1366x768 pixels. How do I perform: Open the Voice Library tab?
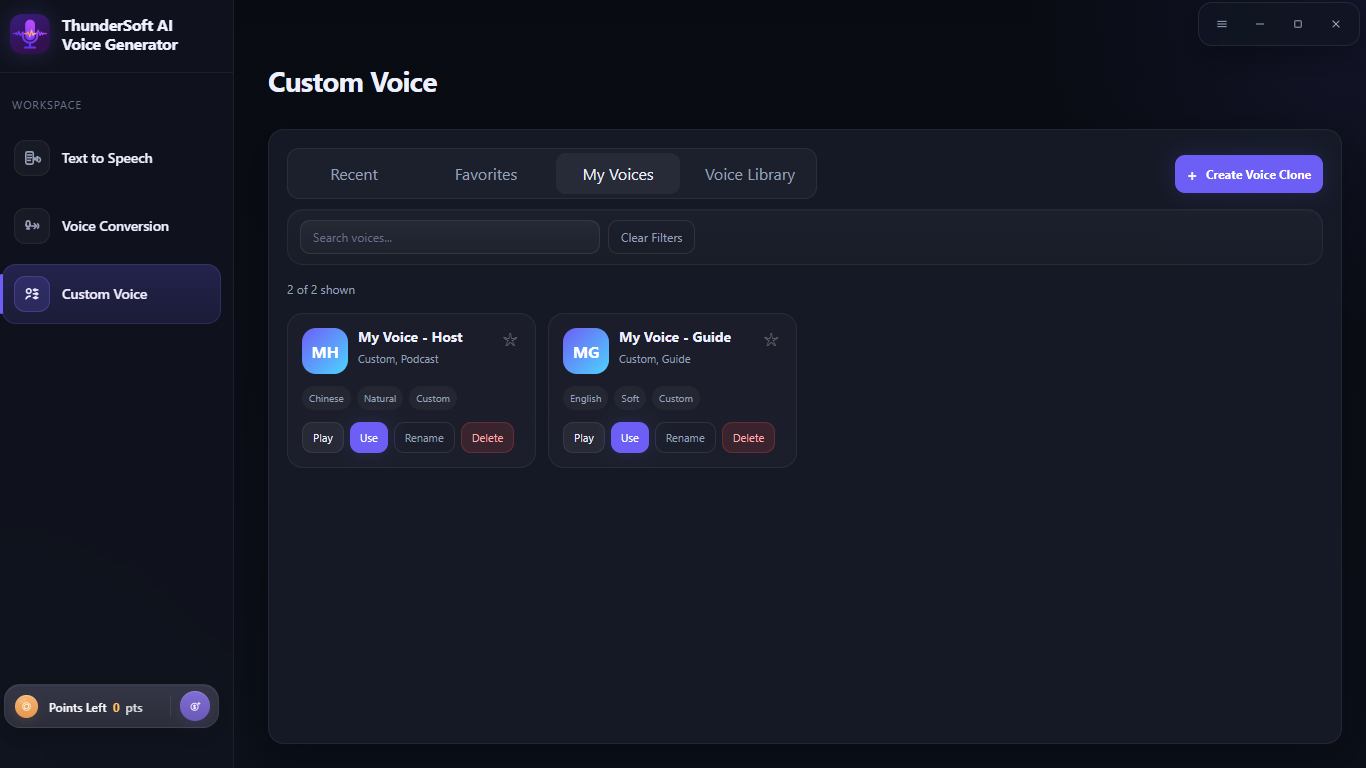point(750,174)
